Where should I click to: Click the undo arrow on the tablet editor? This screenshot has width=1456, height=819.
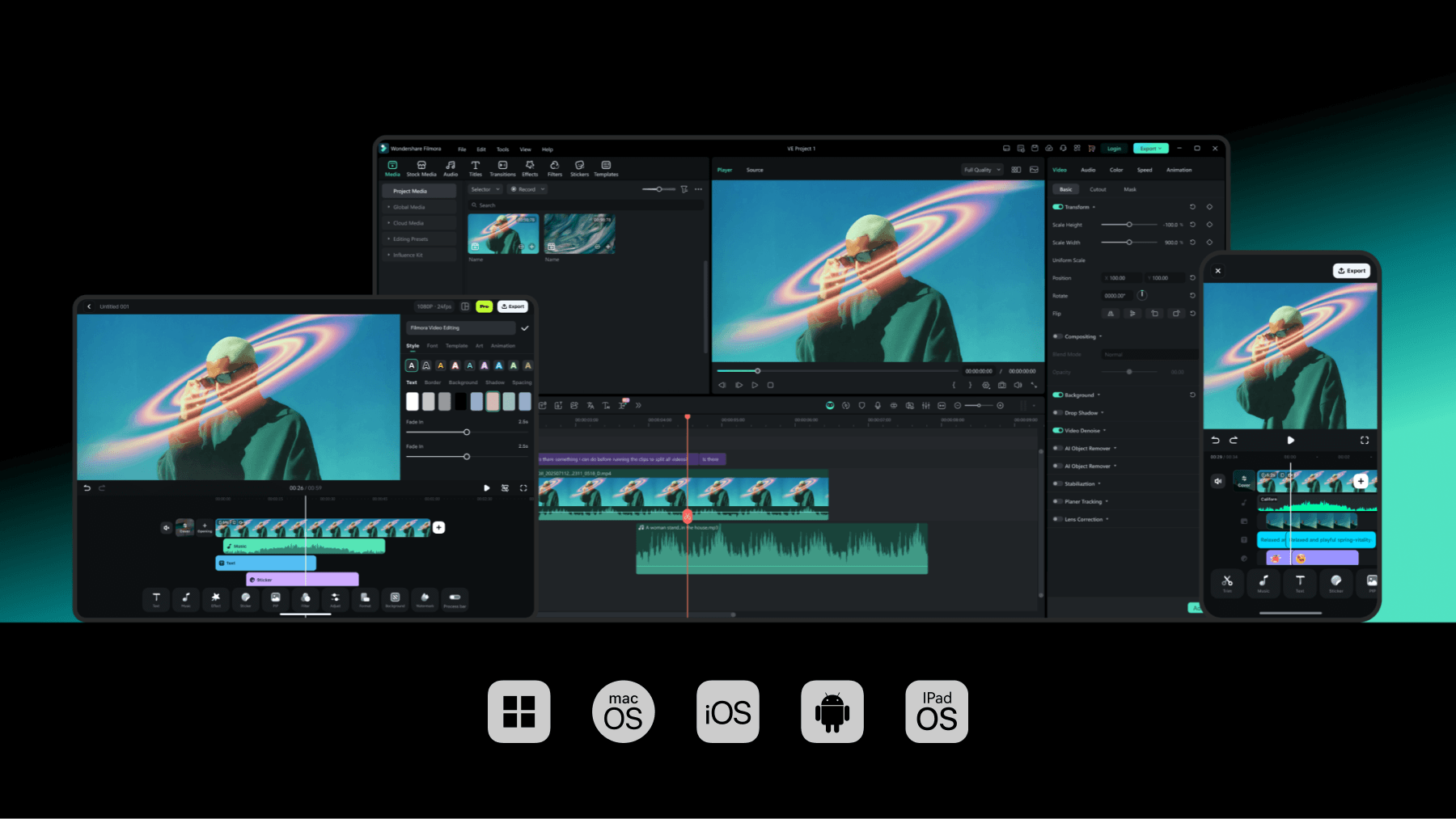coord(87,488)
